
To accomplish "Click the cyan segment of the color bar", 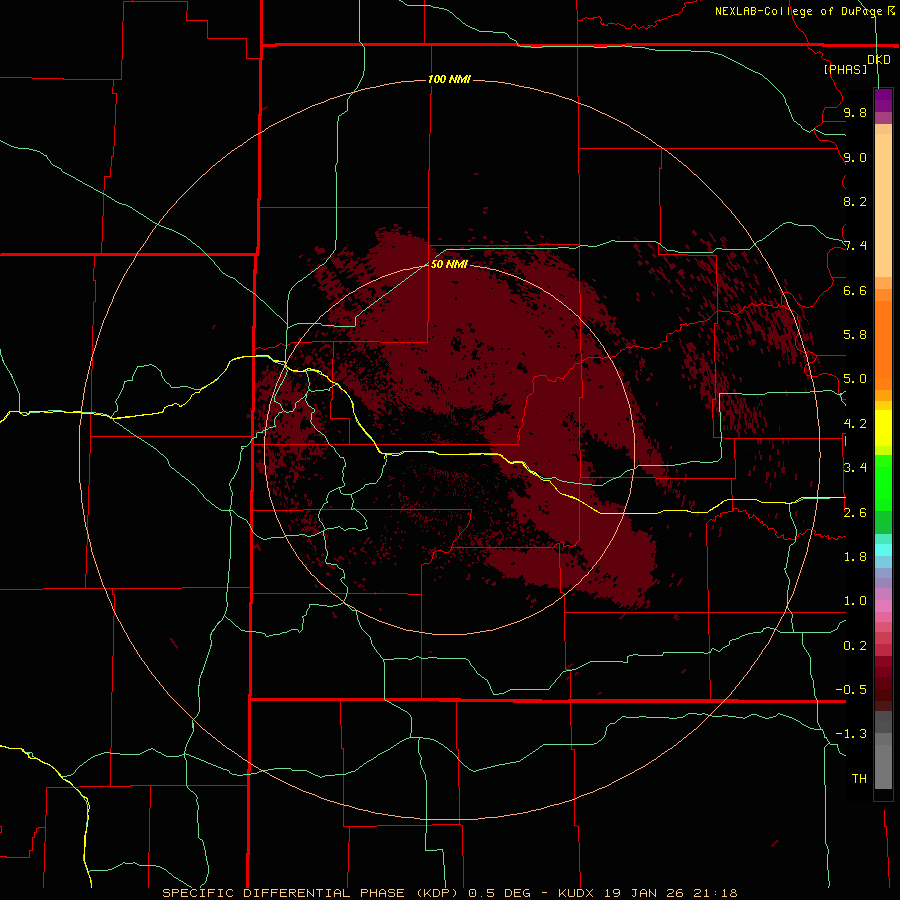I will [883, 550].
